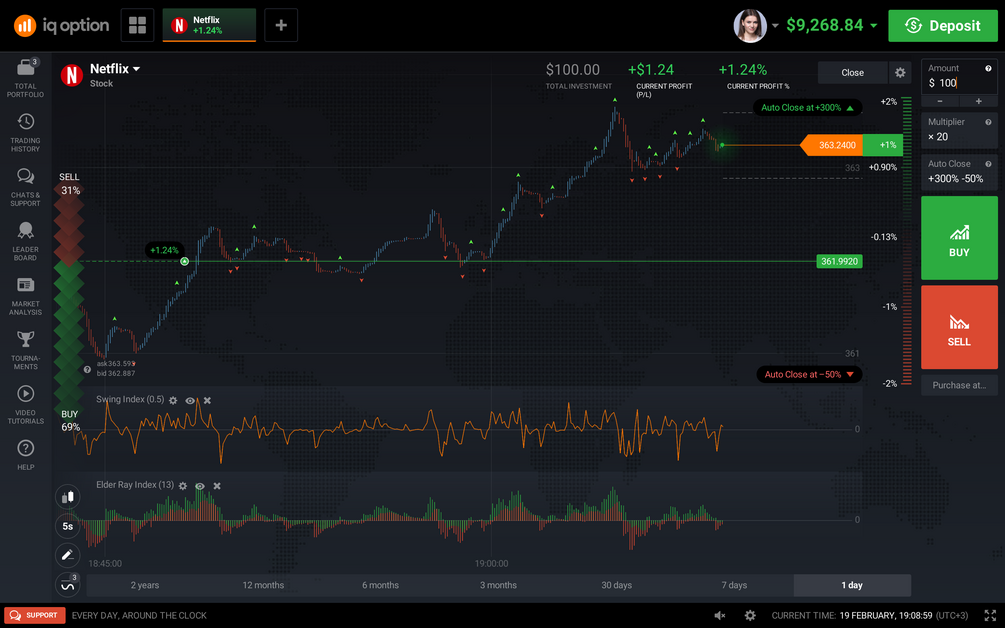Screen dimensions: 1005x628
Task: Click the 363.2400 current price label
Action: tap(832, 145)
